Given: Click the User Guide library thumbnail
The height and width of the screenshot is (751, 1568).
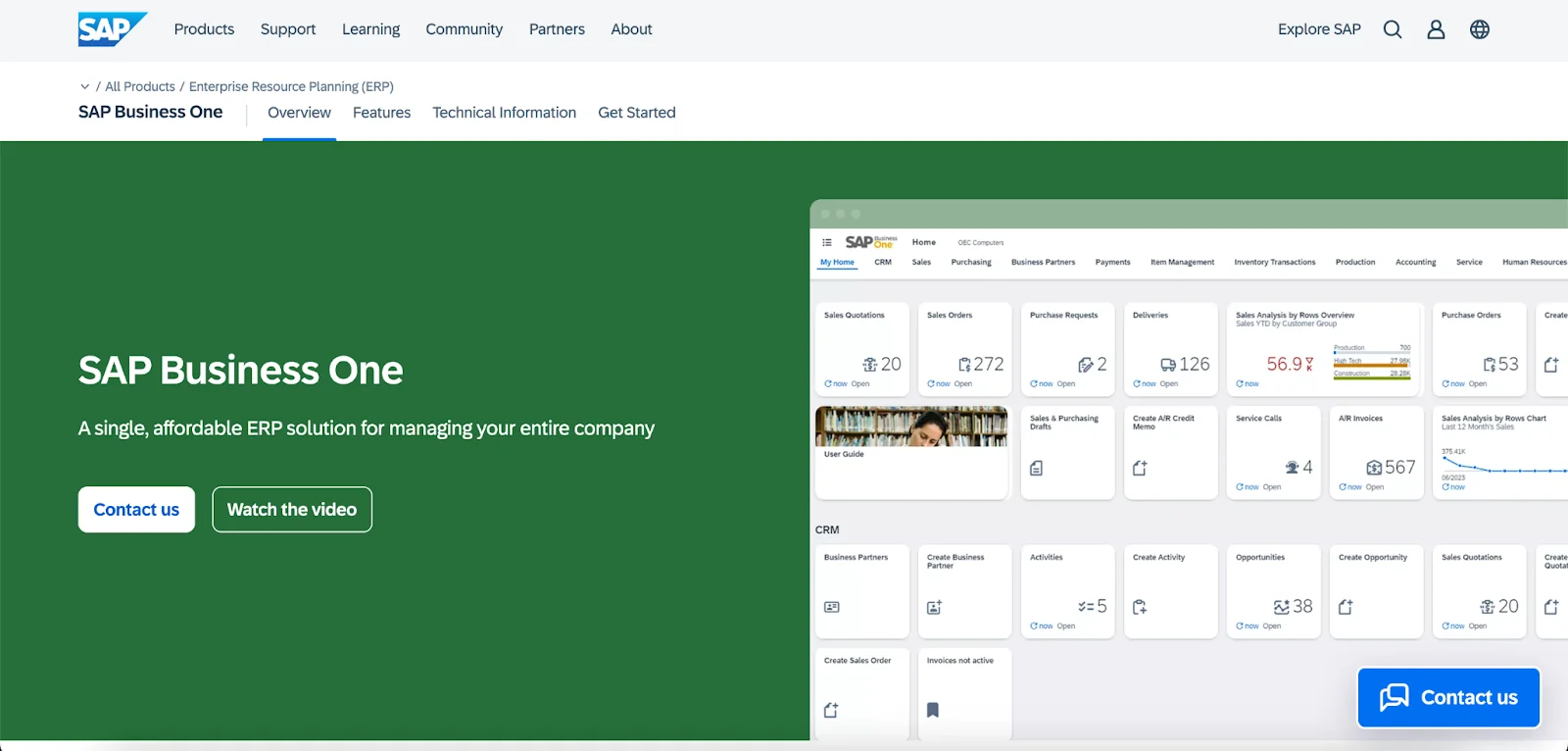Looking at the screenshot, I should tap(910, 427).
